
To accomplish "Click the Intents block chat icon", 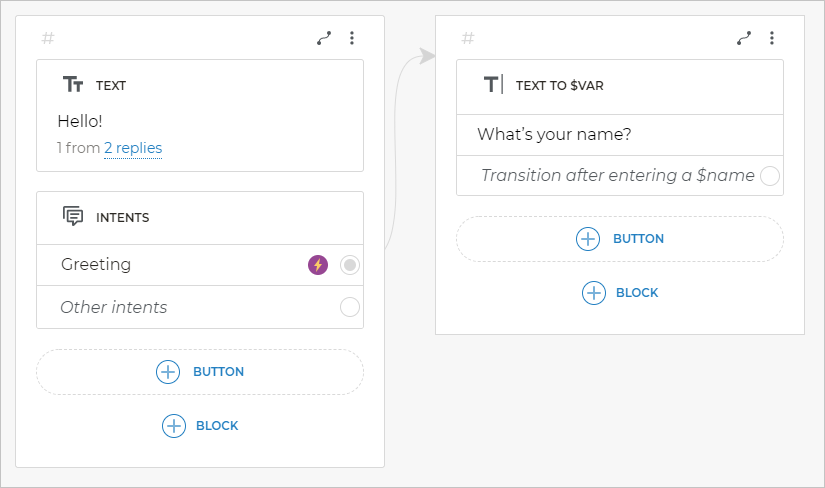I will (x=73, y=217).
